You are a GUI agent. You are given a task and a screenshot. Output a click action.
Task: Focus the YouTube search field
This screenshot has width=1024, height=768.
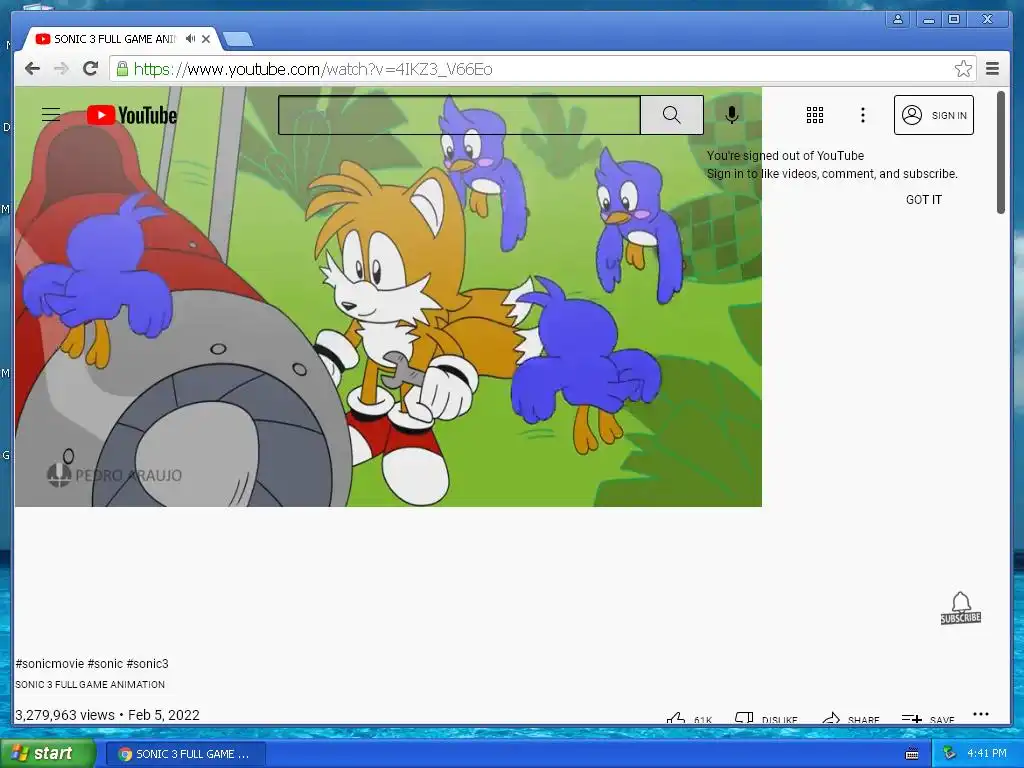[x=459, y=115]
